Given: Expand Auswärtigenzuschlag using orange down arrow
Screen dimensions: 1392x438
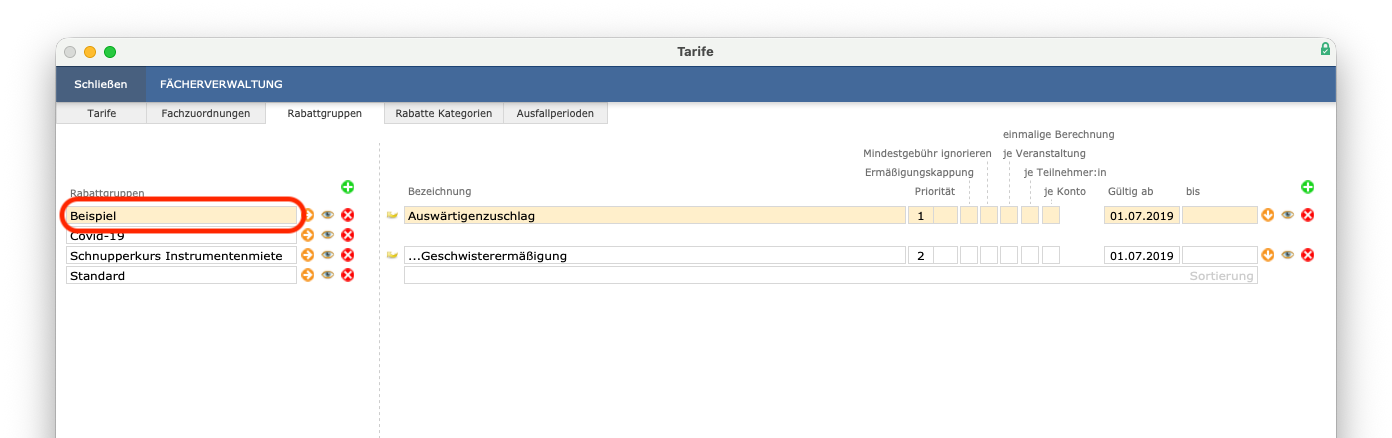Looking at the screenshot, I should [x=1268, y=215].
